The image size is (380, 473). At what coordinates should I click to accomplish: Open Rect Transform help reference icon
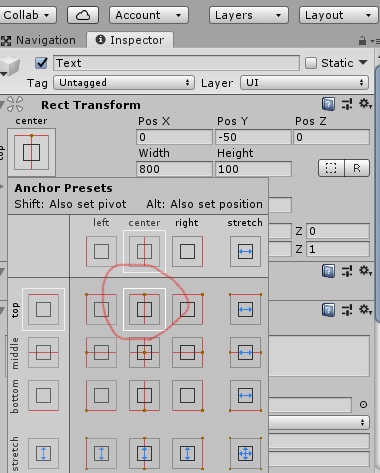(x=328, y=104)
